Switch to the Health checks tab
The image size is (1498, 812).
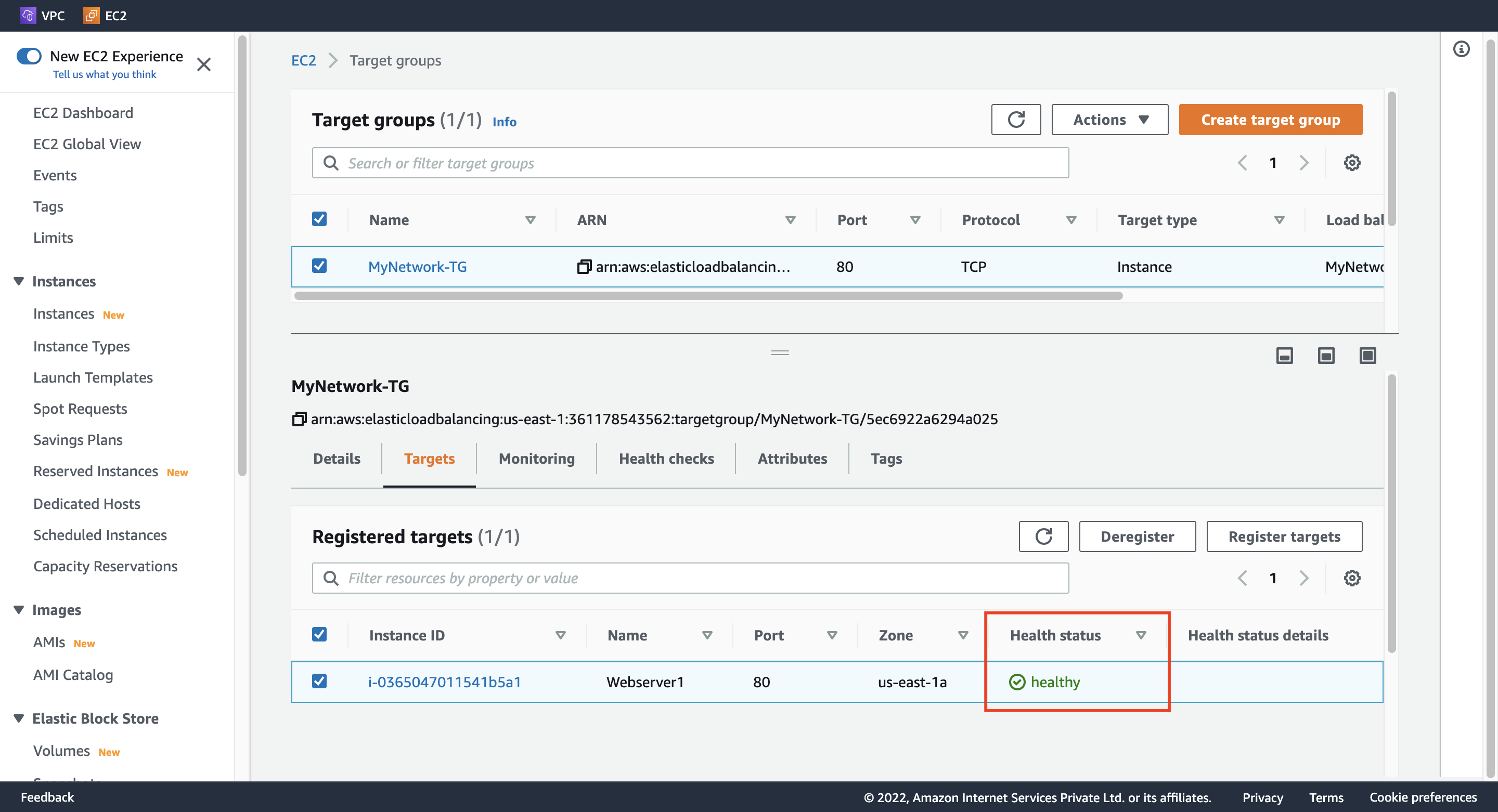[666, 459]
